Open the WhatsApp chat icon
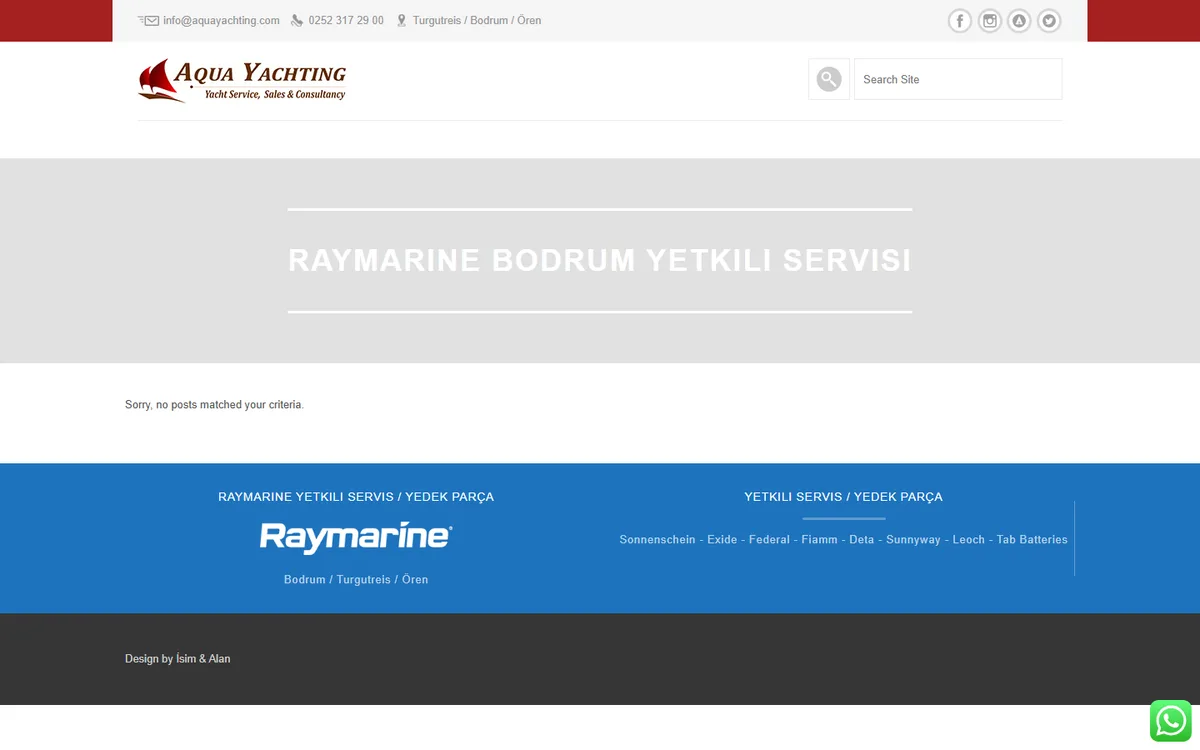Image resolution: width=1200 pixels, height=750 pixels. [x=1171, y=721]
